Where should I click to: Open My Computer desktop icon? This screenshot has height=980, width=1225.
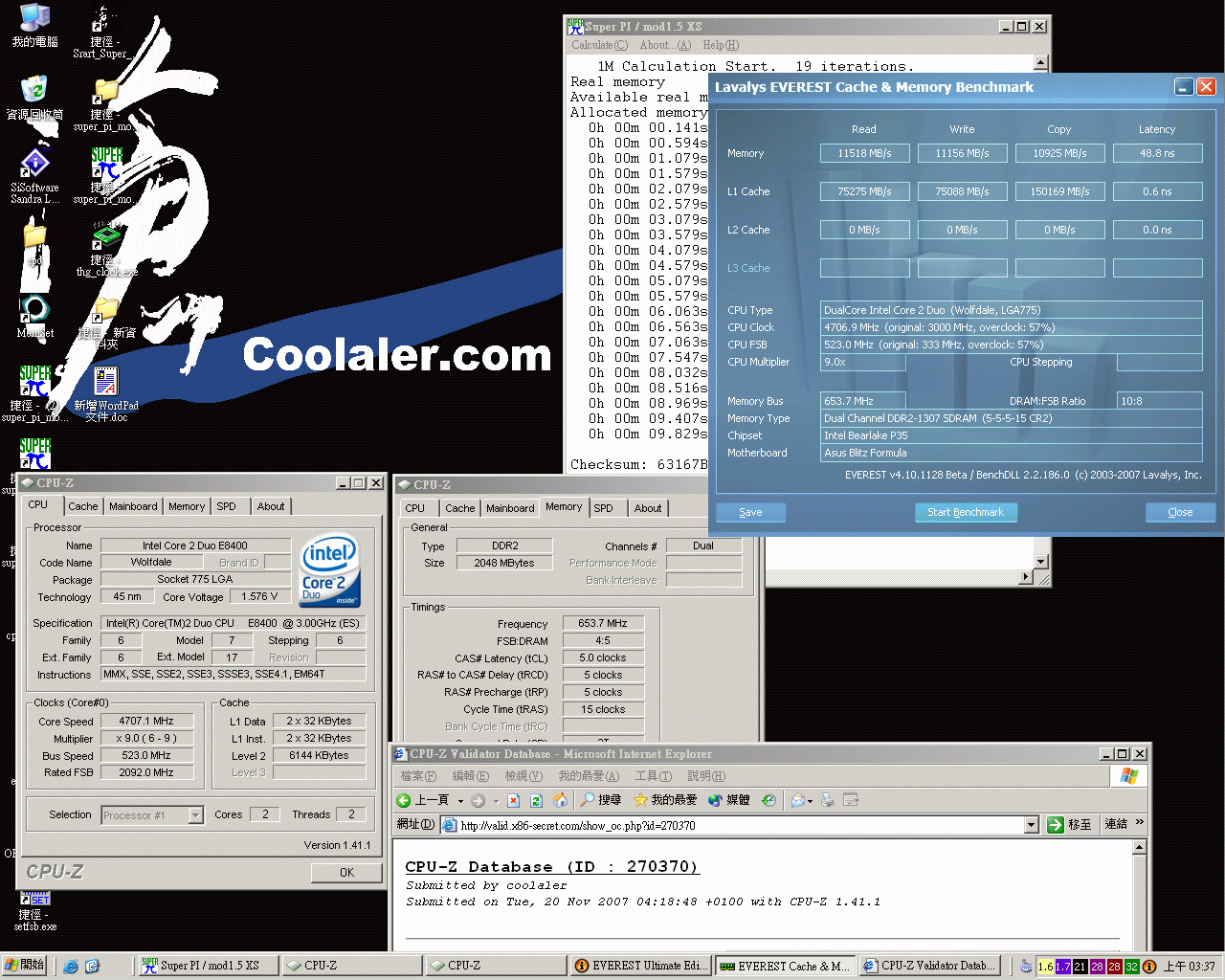(34, 25)
